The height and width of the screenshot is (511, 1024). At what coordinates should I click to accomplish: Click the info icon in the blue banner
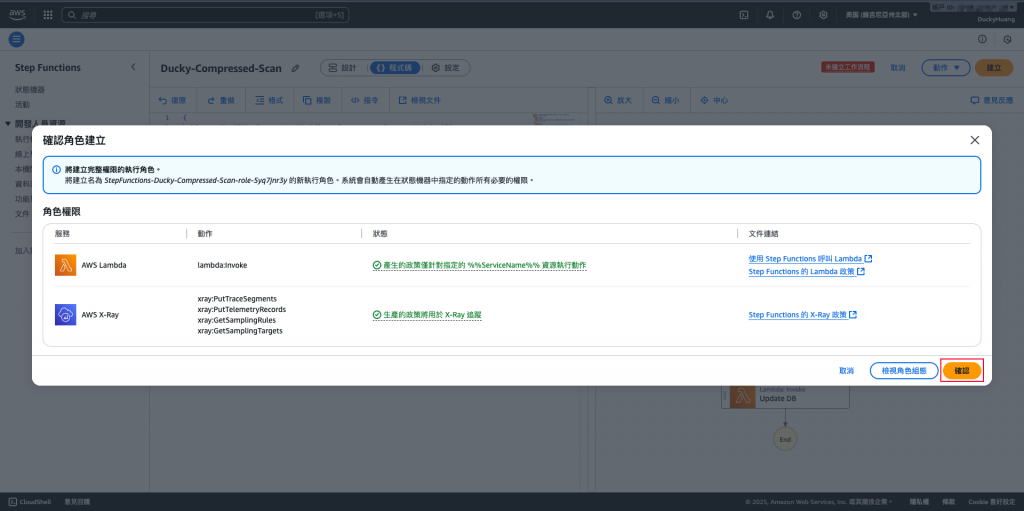coord(56,169)
